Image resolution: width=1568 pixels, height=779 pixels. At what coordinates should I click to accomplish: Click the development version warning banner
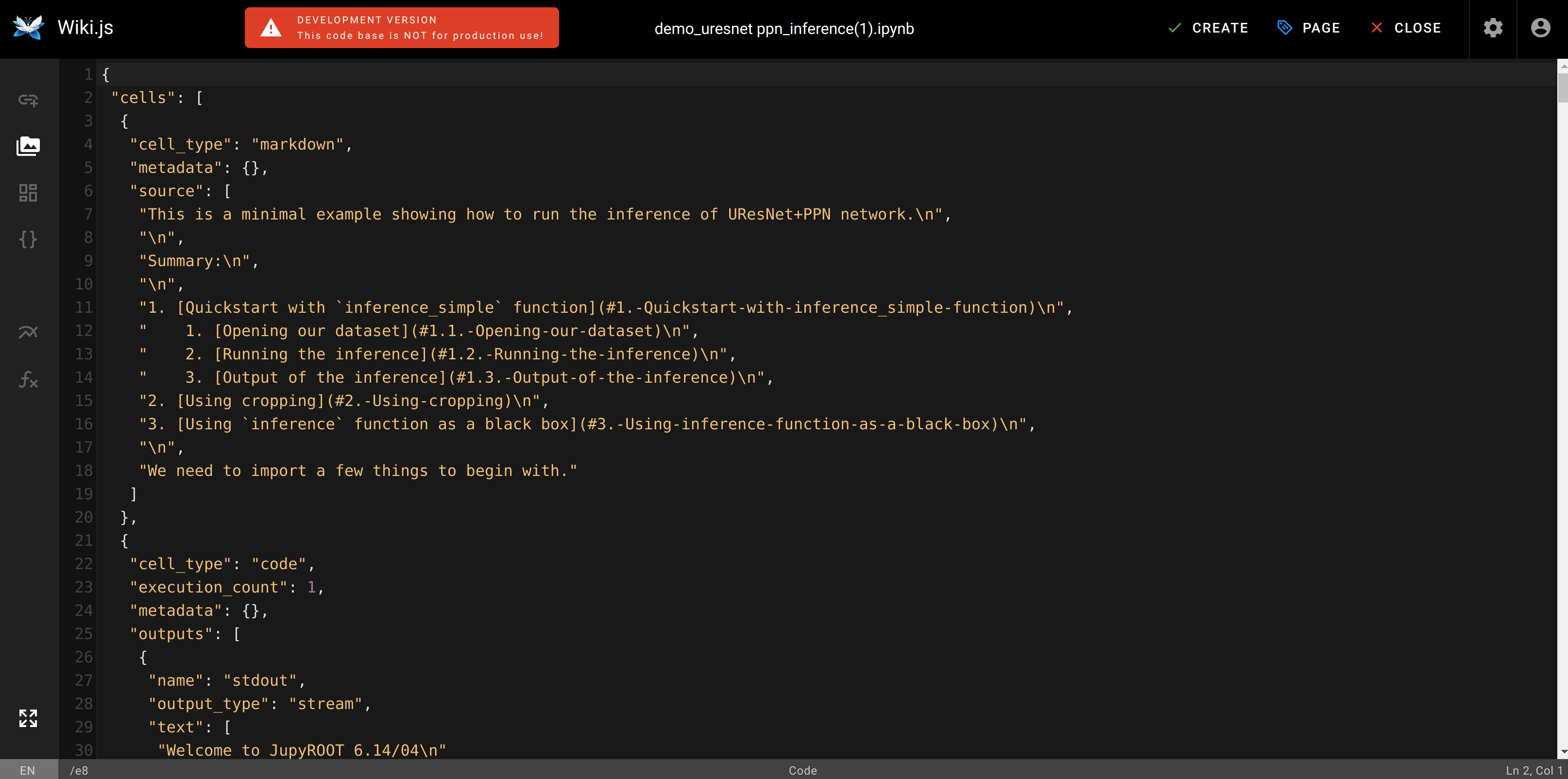402,28
